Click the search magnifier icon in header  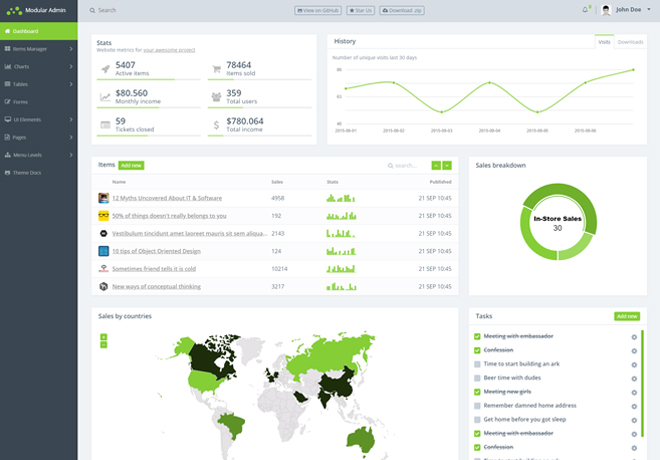(92, 10)
